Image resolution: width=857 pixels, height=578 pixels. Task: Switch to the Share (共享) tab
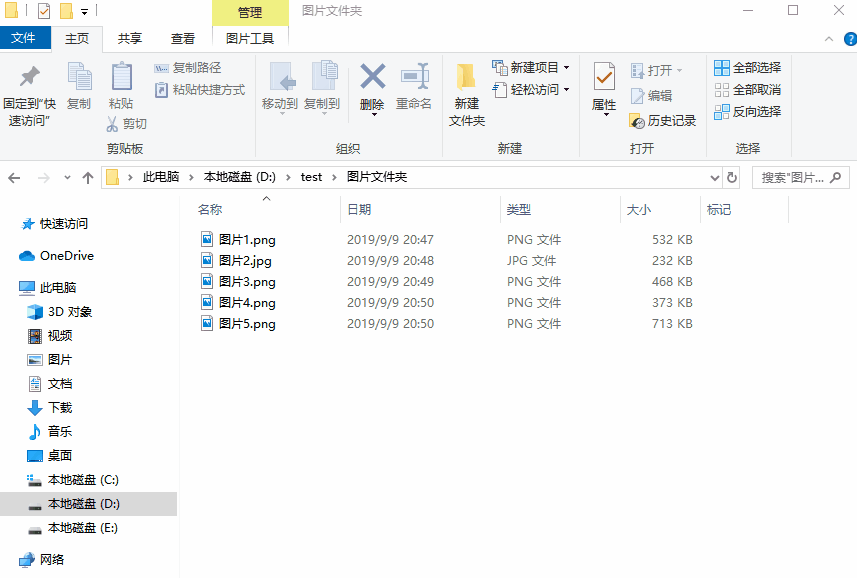130,38
